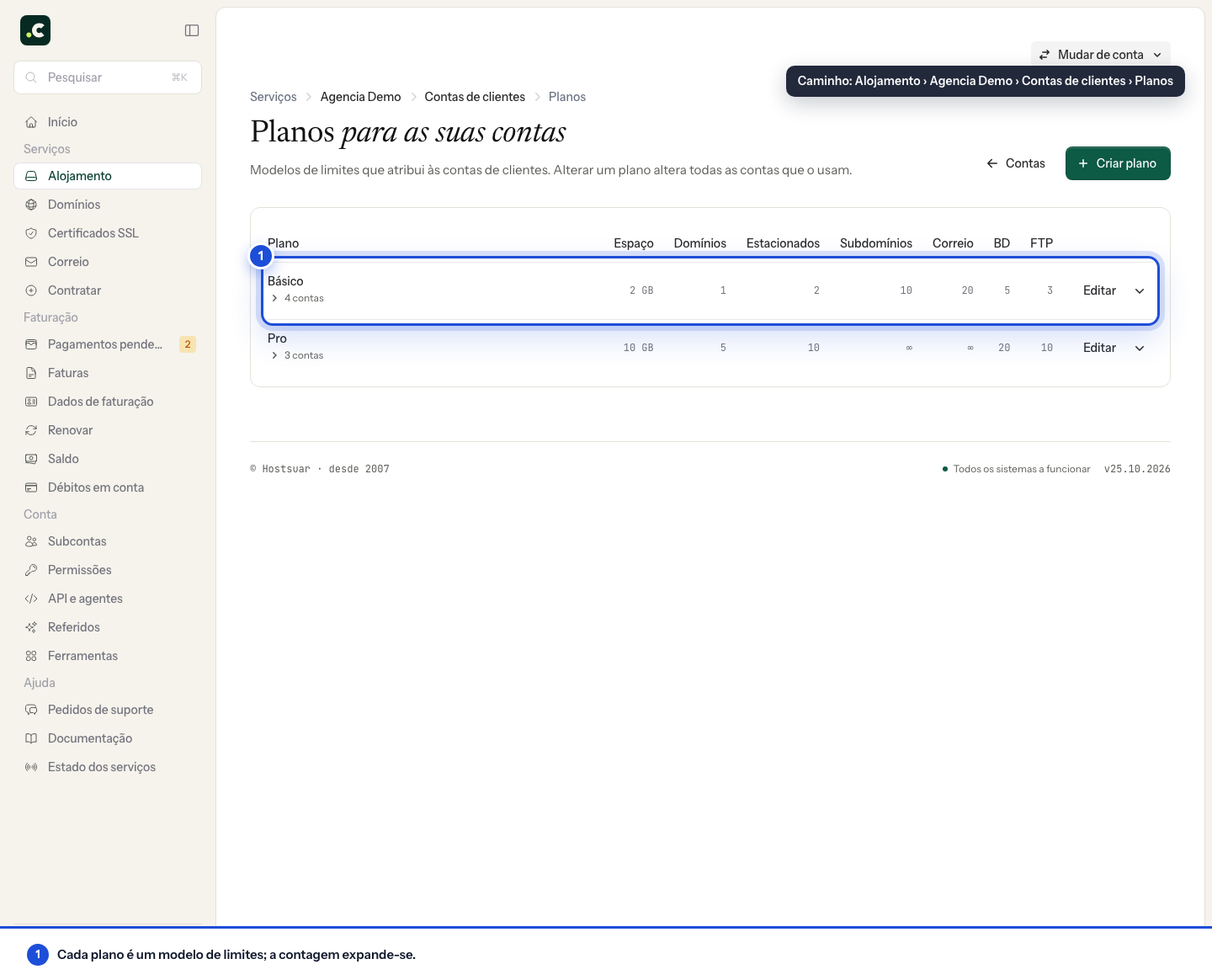Click the Subcontas users icon
This screenshot has width=1212, height=980.
tap(31, 541)
